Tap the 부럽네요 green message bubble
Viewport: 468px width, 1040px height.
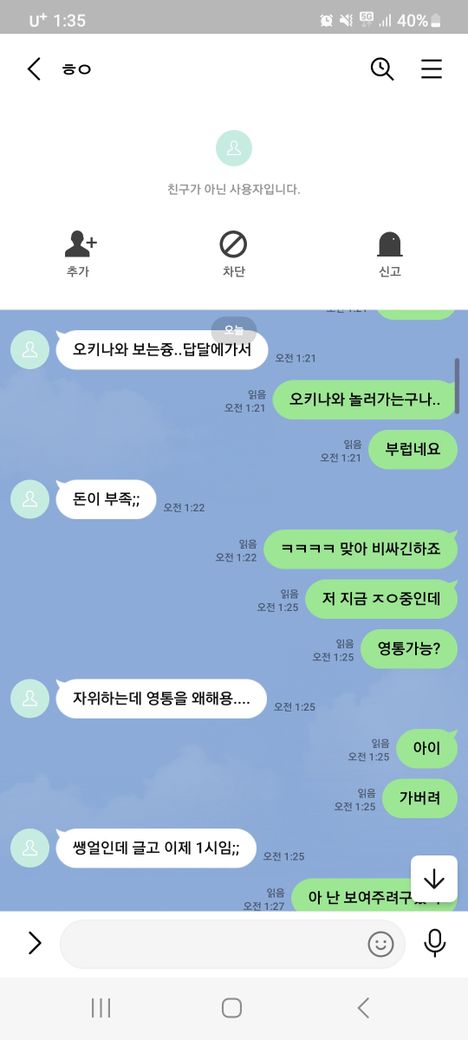click(x=413, y=449)
